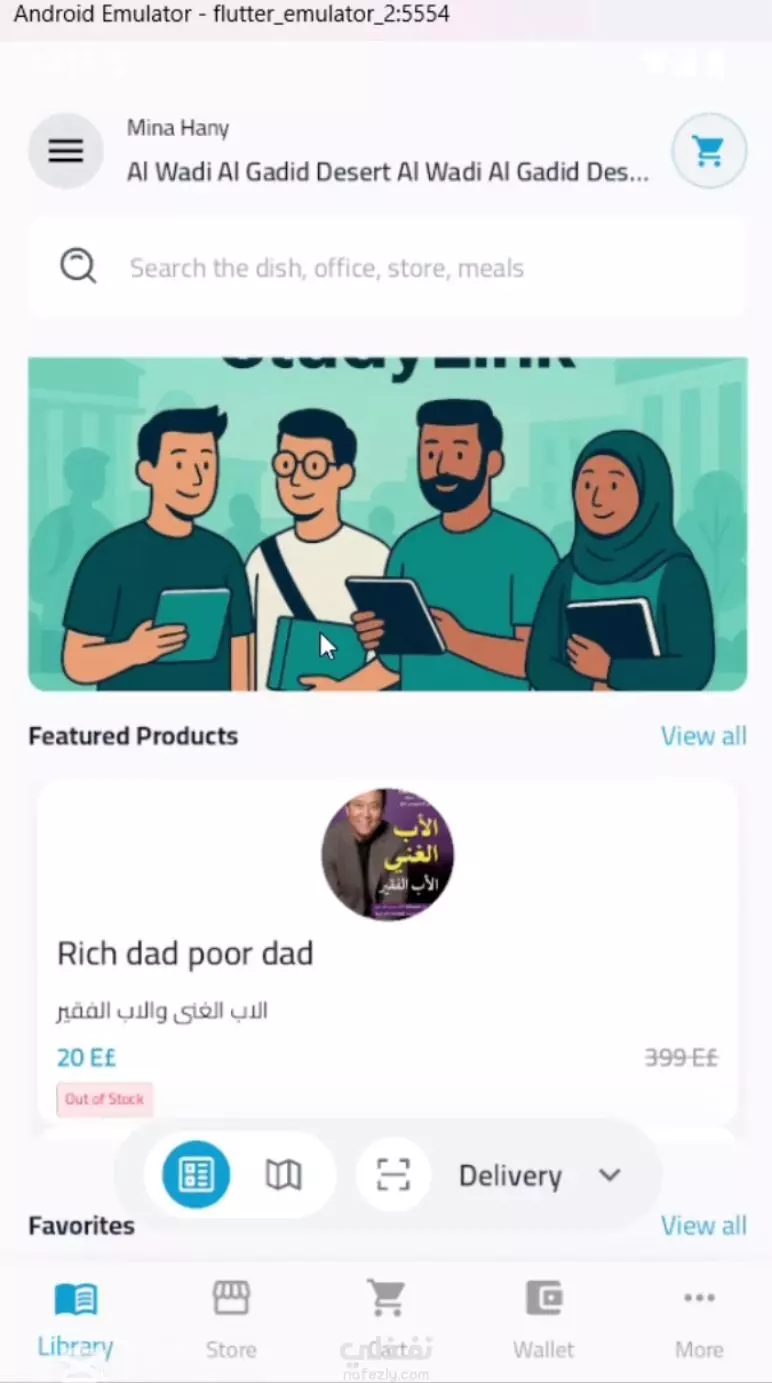View all Featured Products
772x1383 pixels.
[x=704, y=736]
